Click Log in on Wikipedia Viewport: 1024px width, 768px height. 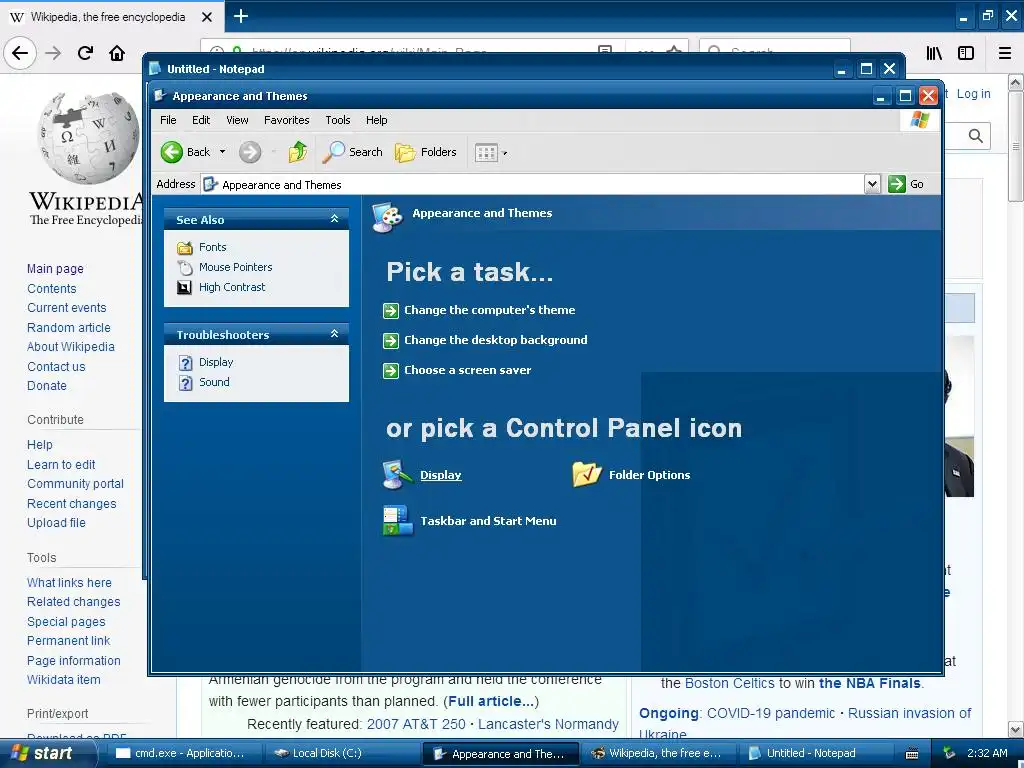point(974,94)
